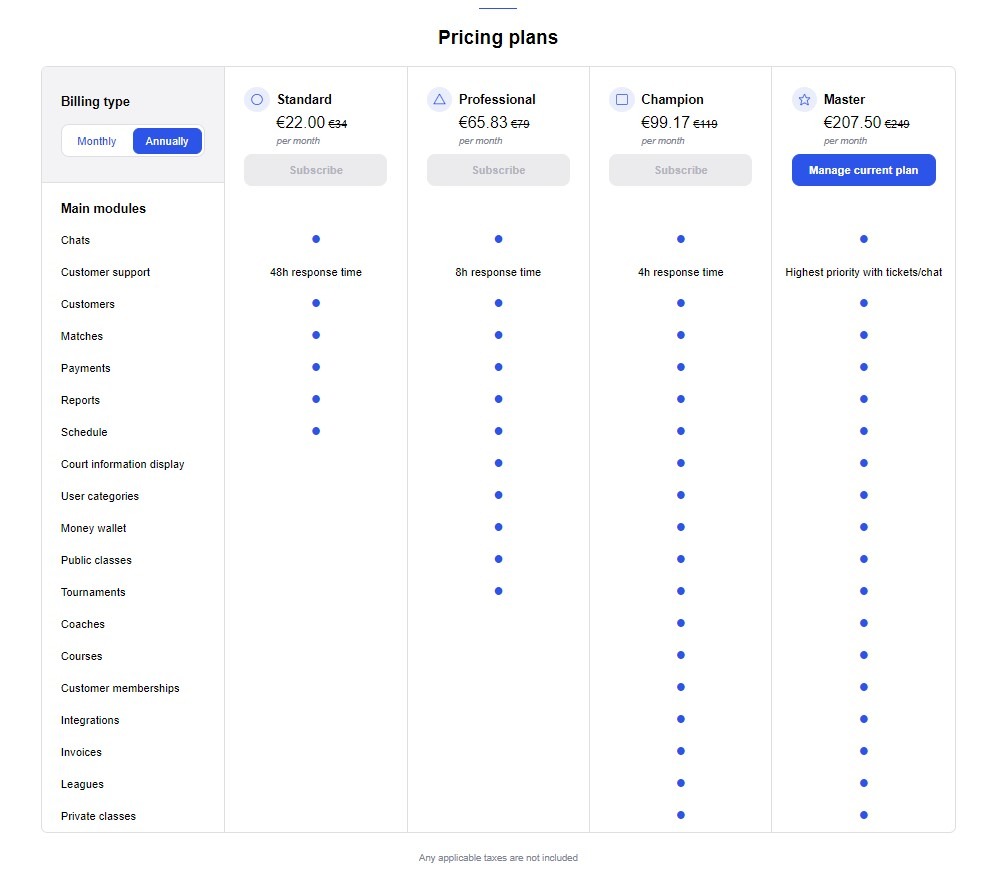Select the Professional plan triangle icon
This screenshot has width=999, height=870.
point(438,99)
